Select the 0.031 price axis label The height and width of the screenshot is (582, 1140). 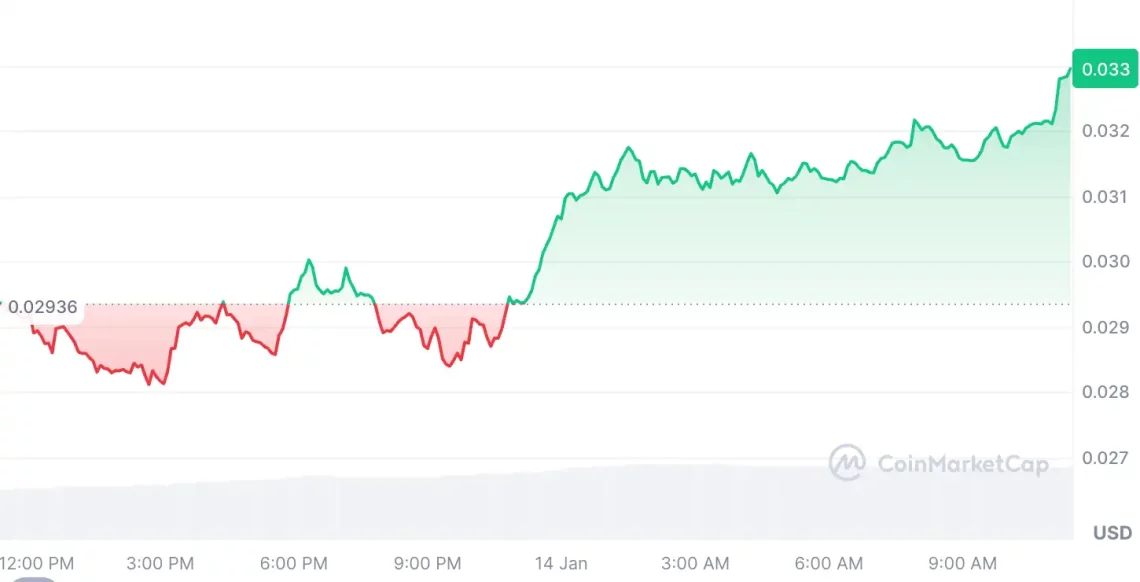tap(1106, 197)
